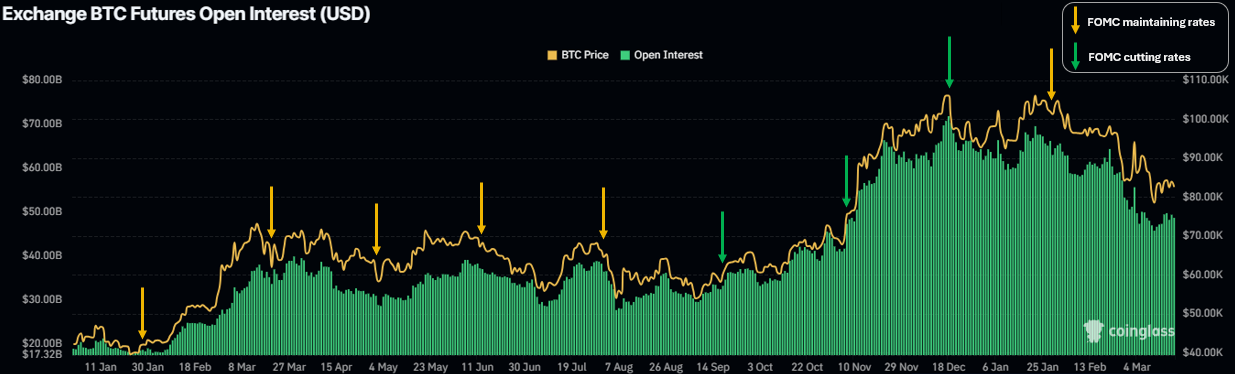Click the FOMC cutting rates label

pyautogui.click(x=1141, y=57)
